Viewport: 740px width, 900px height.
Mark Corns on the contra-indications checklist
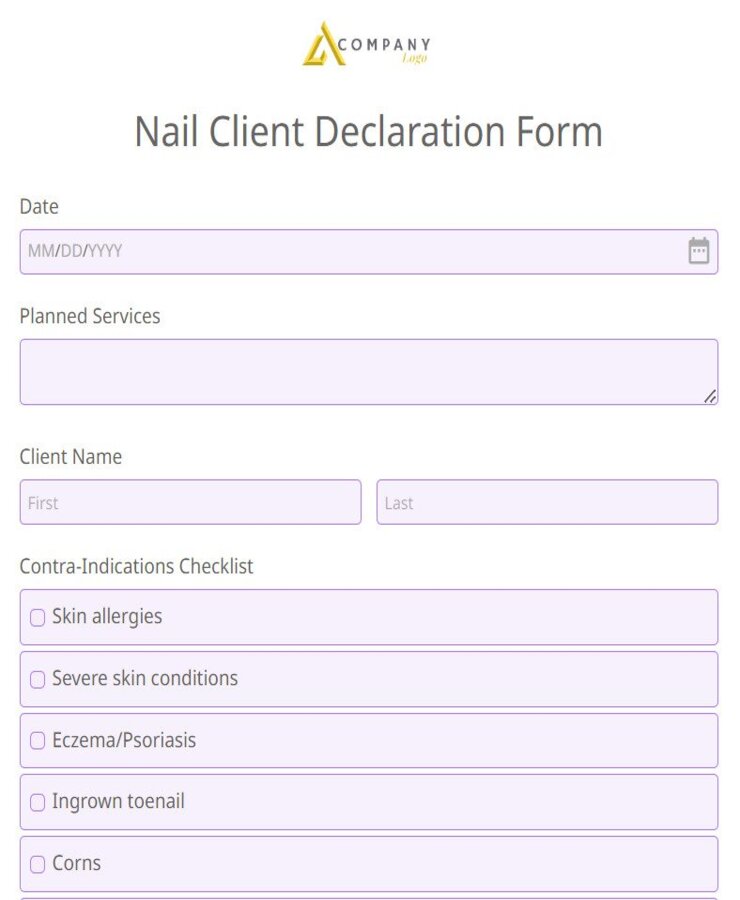click(37, 864)
